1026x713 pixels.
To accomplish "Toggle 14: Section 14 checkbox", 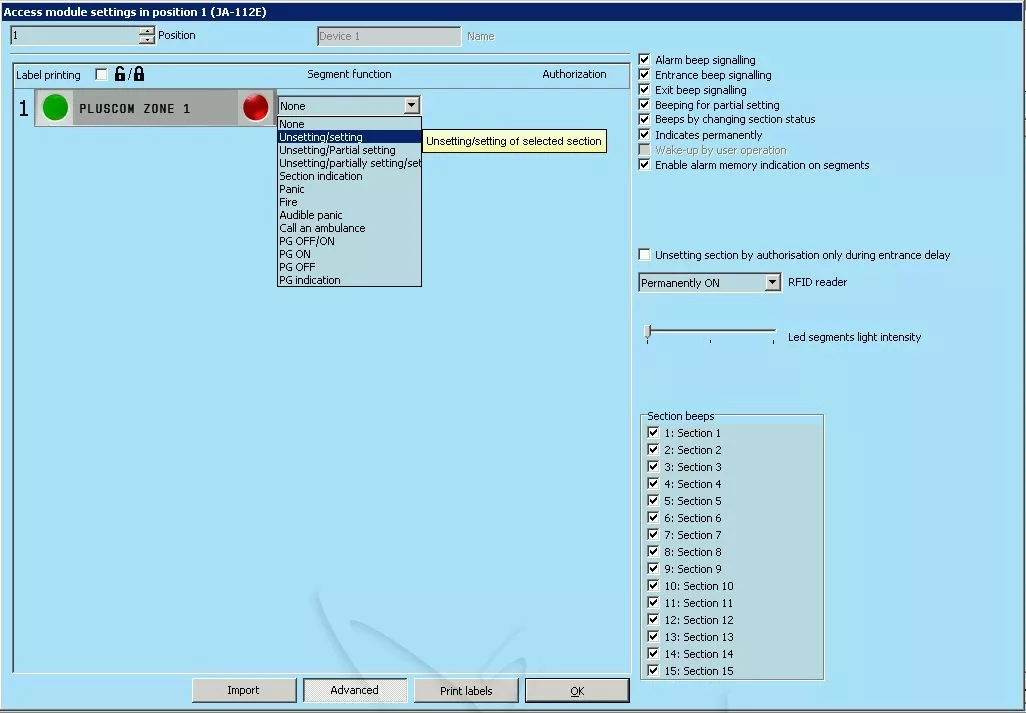I will click(653, 653).
